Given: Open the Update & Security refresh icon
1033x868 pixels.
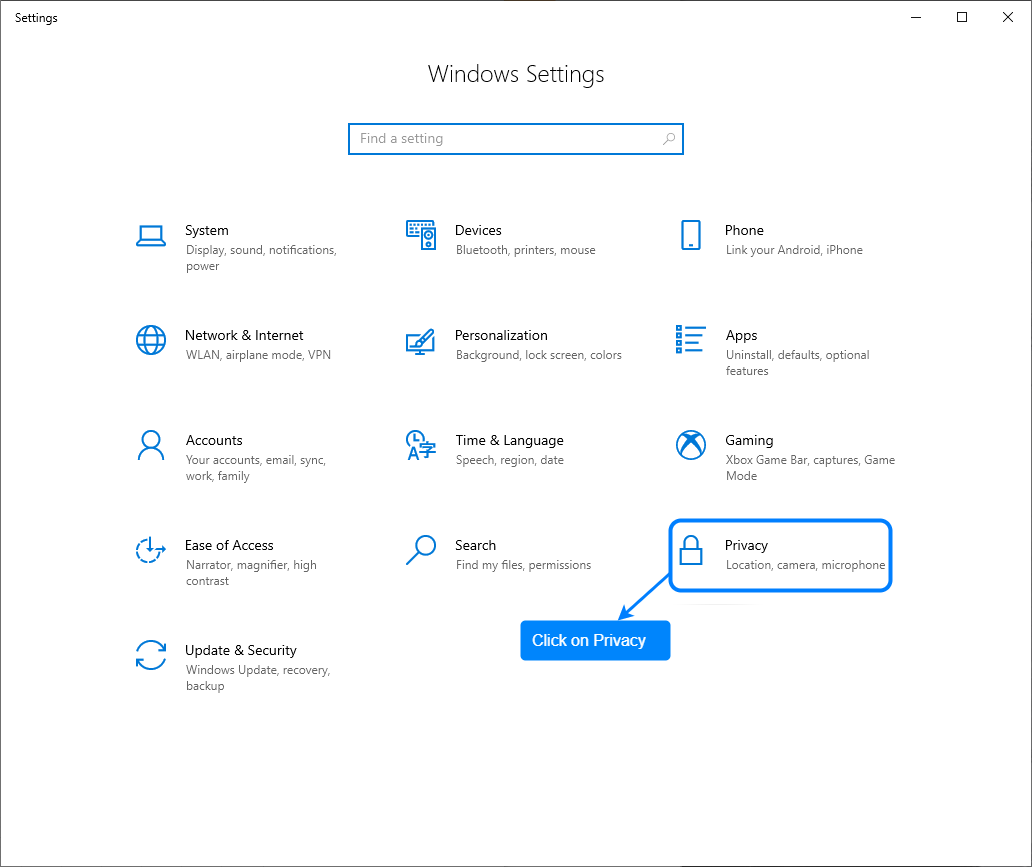Looking at the screenshot, I should coord(150,655).
